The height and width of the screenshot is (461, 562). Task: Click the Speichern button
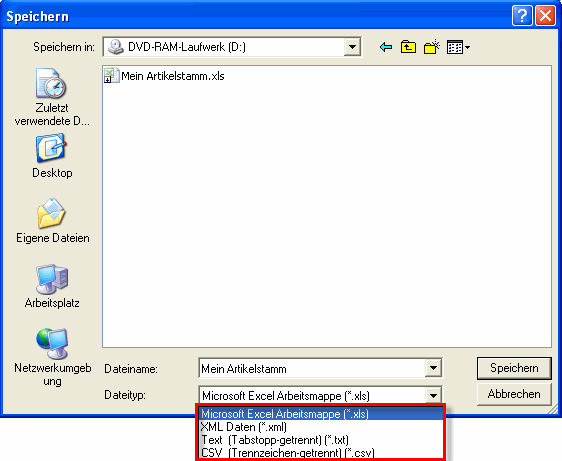coord(514,368)
